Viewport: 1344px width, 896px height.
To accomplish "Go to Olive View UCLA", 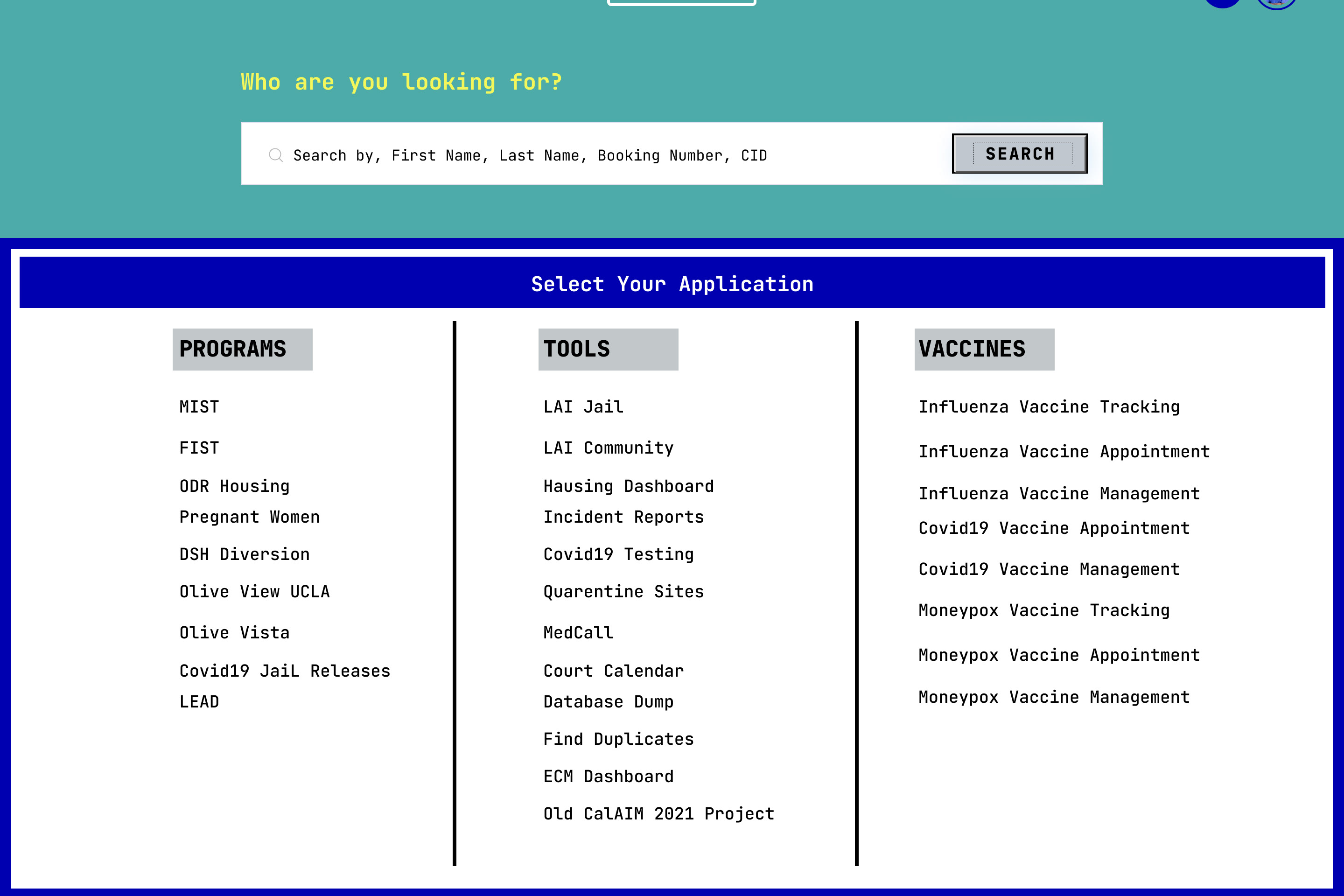I will (254, 591).
